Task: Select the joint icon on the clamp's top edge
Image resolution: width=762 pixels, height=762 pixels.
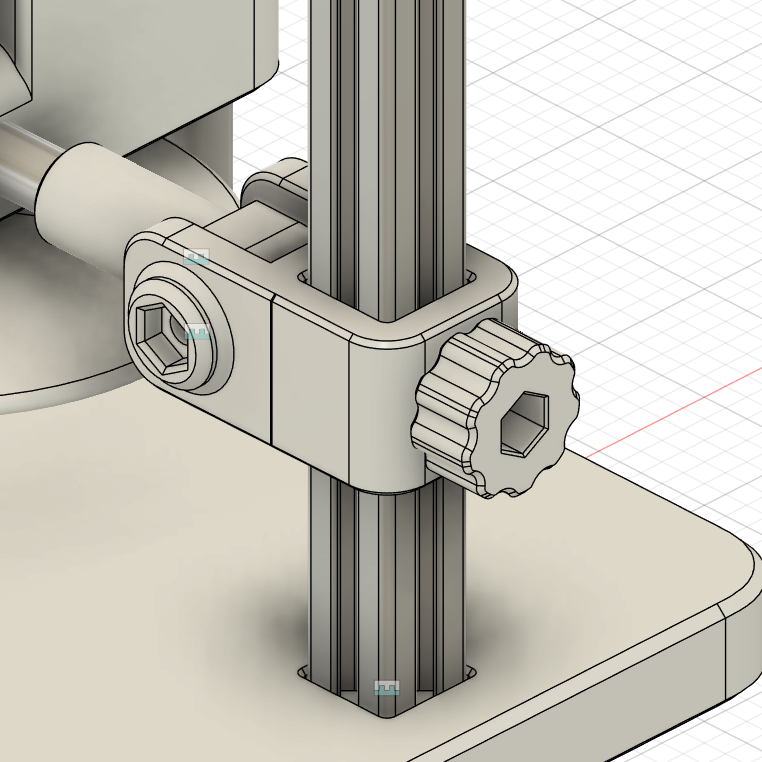Action: pos(196,257)
